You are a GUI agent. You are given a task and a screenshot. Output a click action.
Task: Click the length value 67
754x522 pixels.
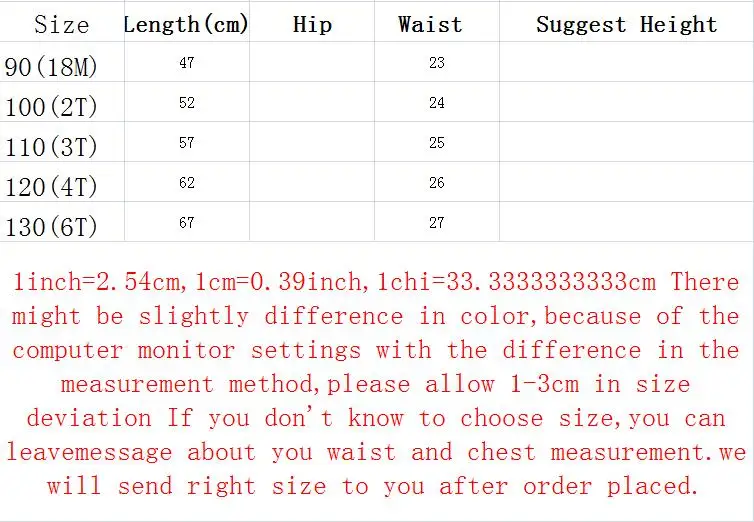pos(187,223)
